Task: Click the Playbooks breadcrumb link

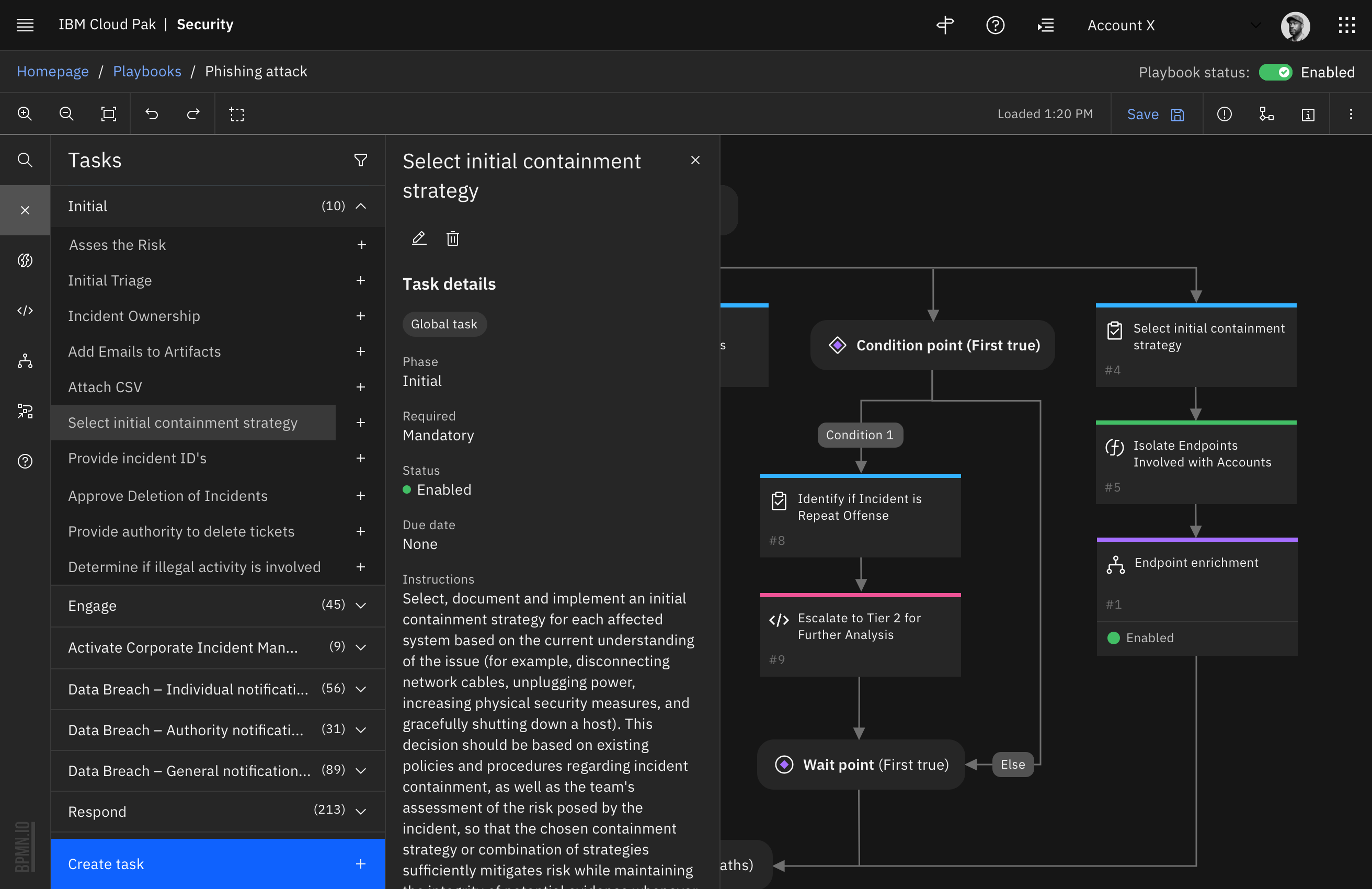Action: [147, 71]
